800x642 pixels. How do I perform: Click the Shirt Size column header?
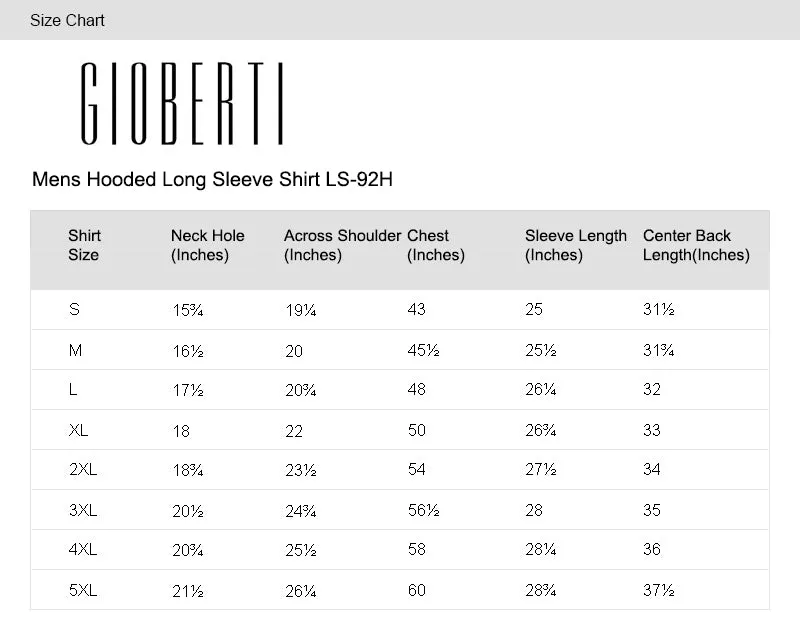coord(85,245)
